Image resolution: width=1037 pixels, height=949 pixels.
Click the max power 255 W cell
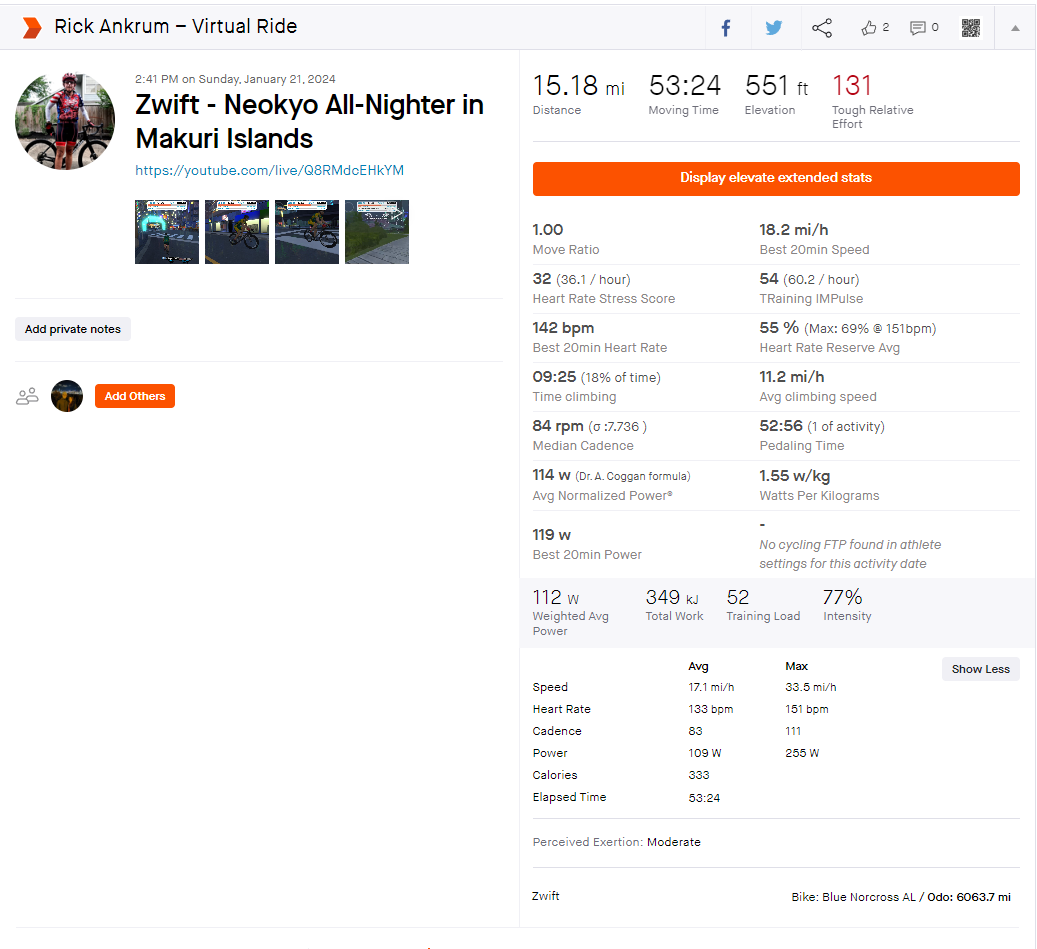(802, 753)
